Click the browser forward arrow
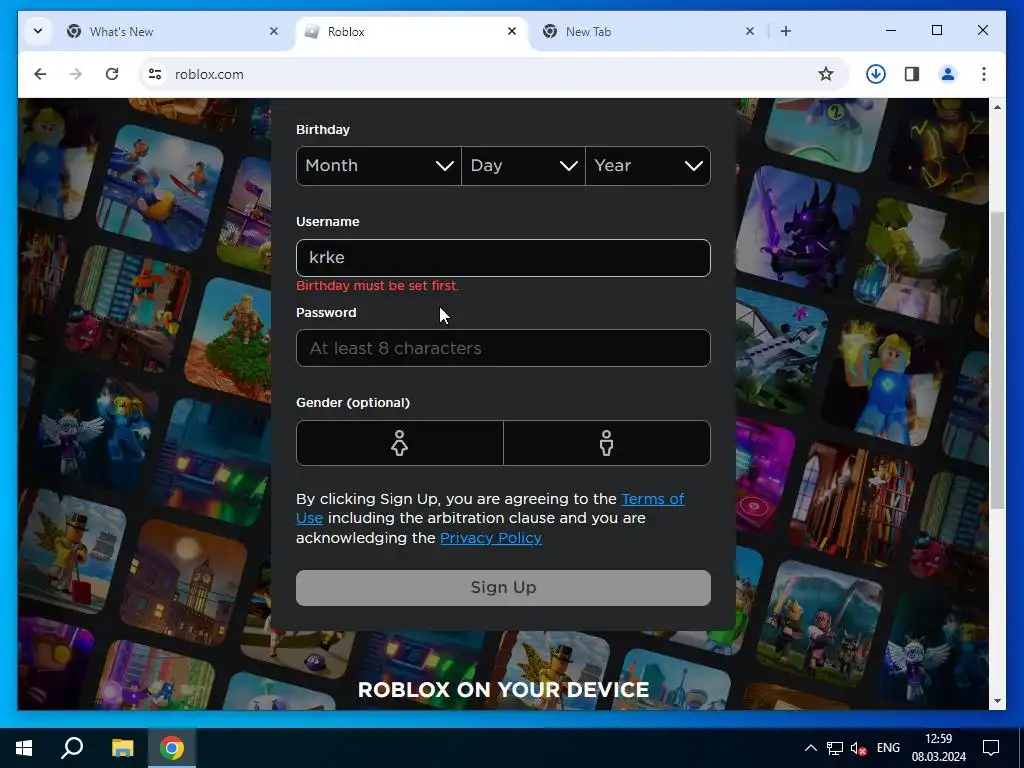 (76, 74)
